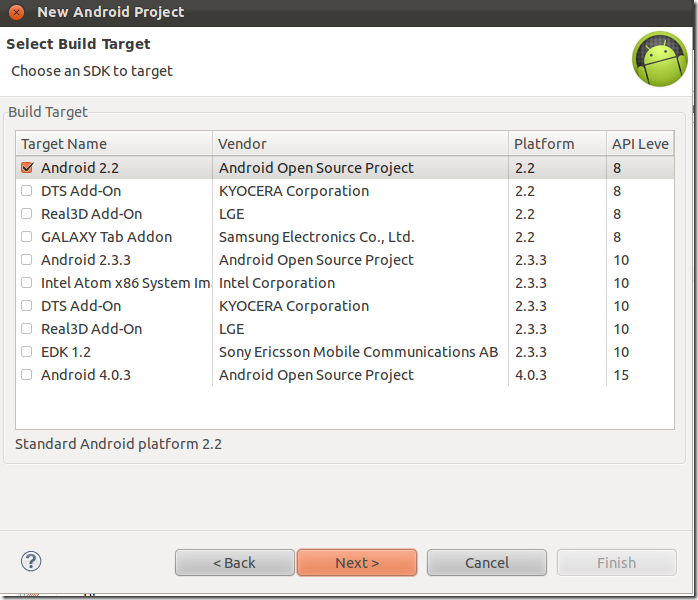
Task: Click the Android Open Source Project cell for 2.2
Action: [x=317, y=168]
